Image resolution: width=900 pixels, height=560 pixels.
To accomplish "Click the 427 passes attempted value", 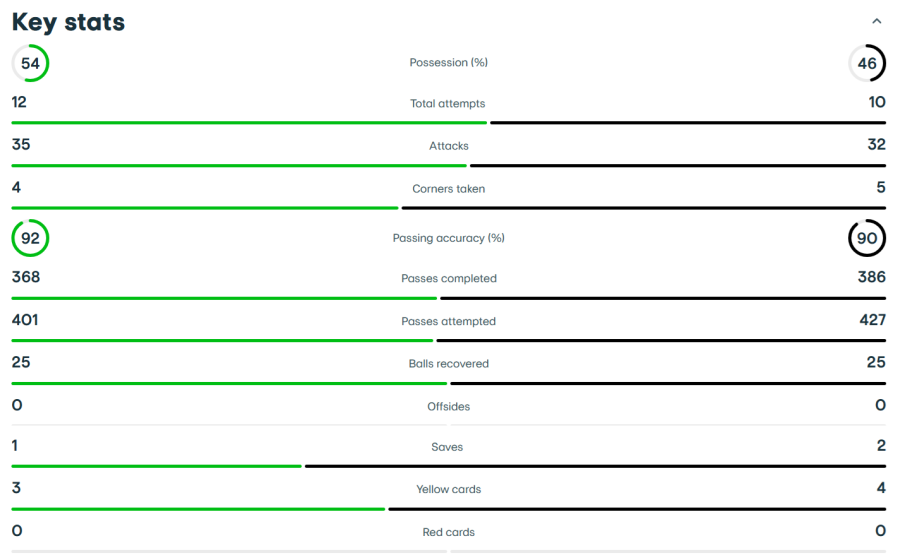I will point(872,320).
